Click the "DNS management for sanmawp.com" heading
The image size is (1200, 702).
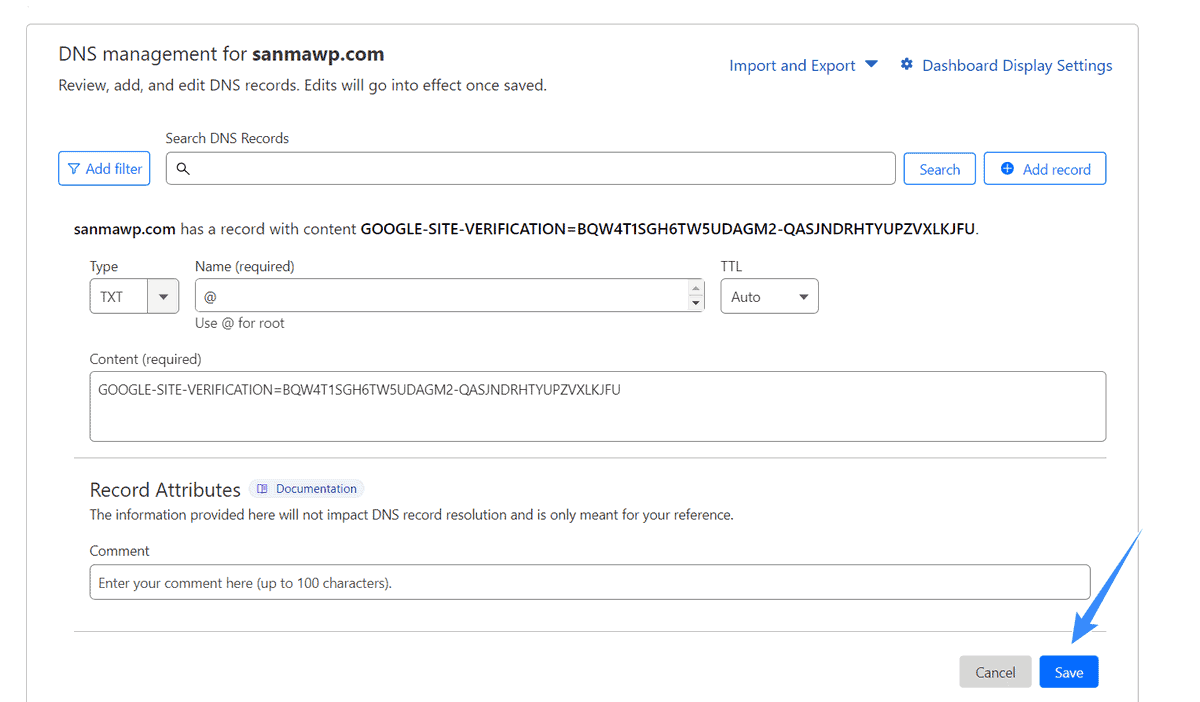[221, 54]
